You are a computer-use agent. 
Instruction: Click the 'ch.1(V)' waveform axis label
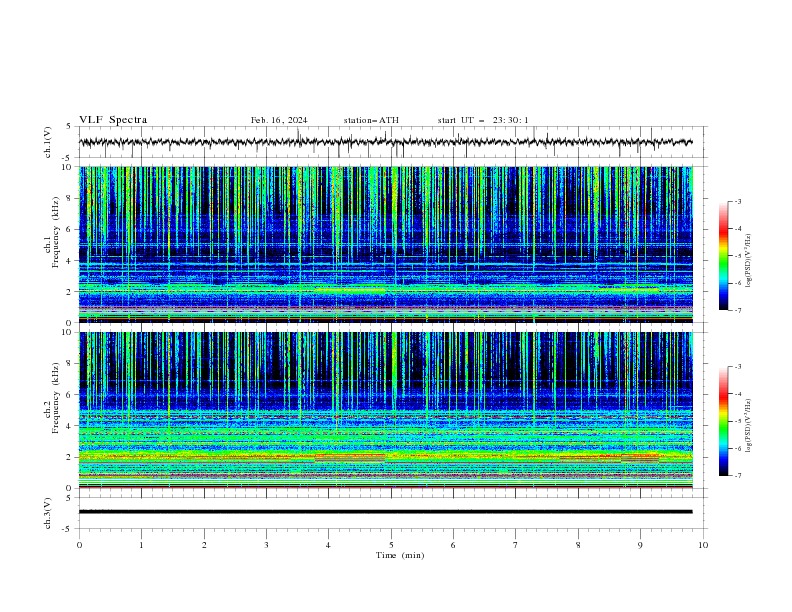click(48, 142)
